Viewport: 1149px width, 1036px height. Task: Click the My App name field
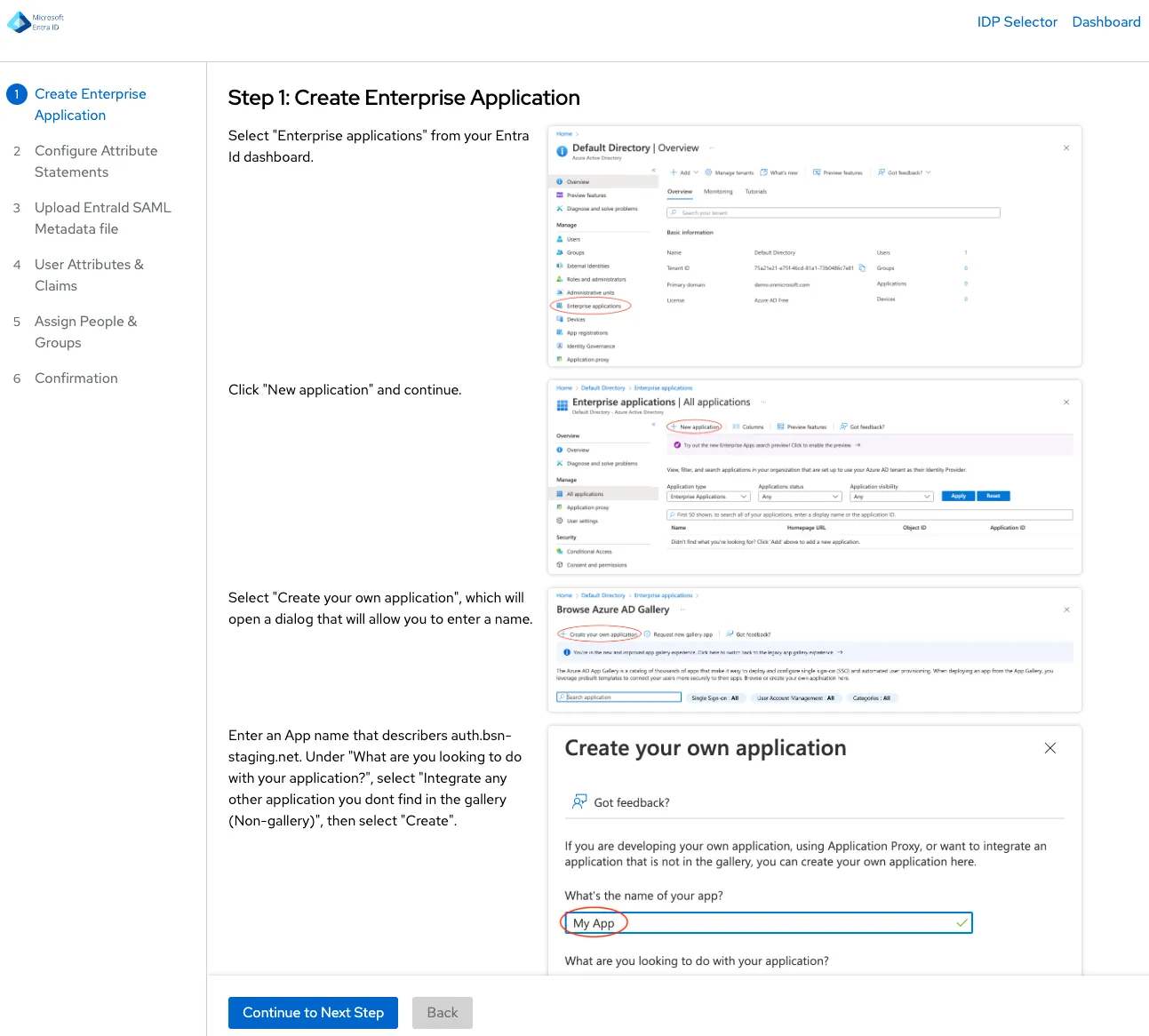(x=769, y=923)
